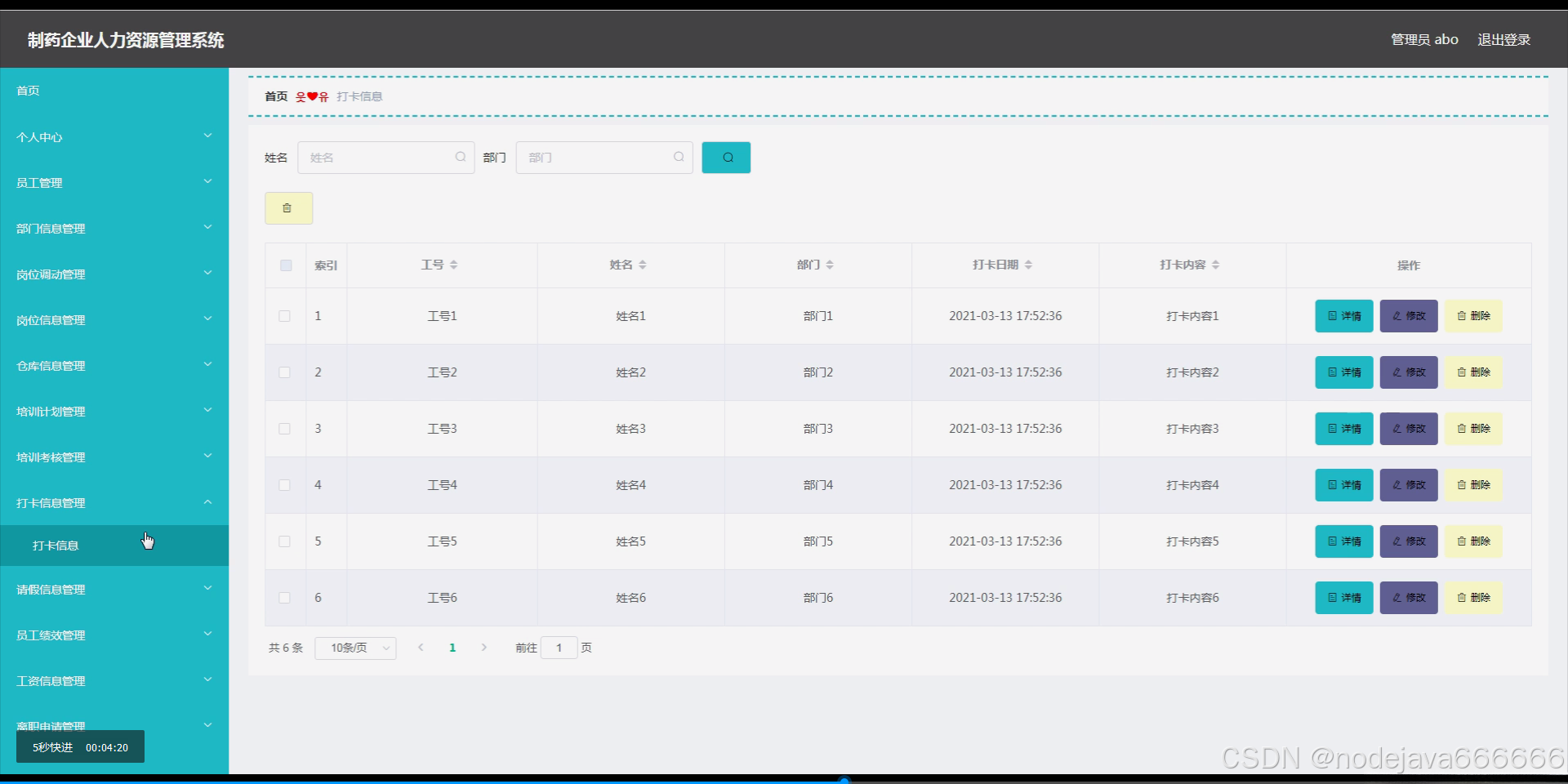Expand 员工绩效管理 sidebar menu

coord(114,635)
